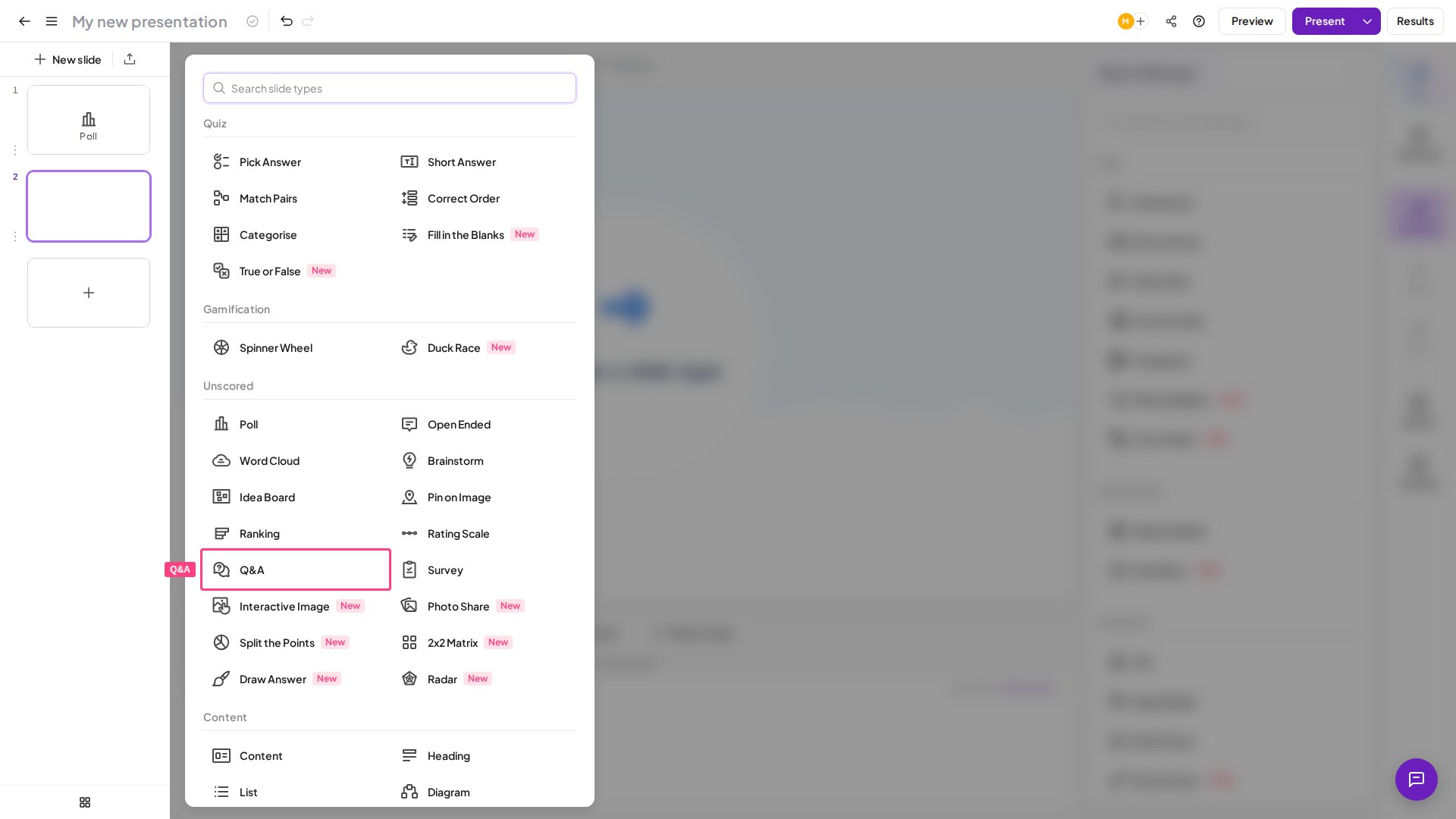Click the Duck Race icon
Viewport: 1456px width, 819px height.
[x=409, y=347]
